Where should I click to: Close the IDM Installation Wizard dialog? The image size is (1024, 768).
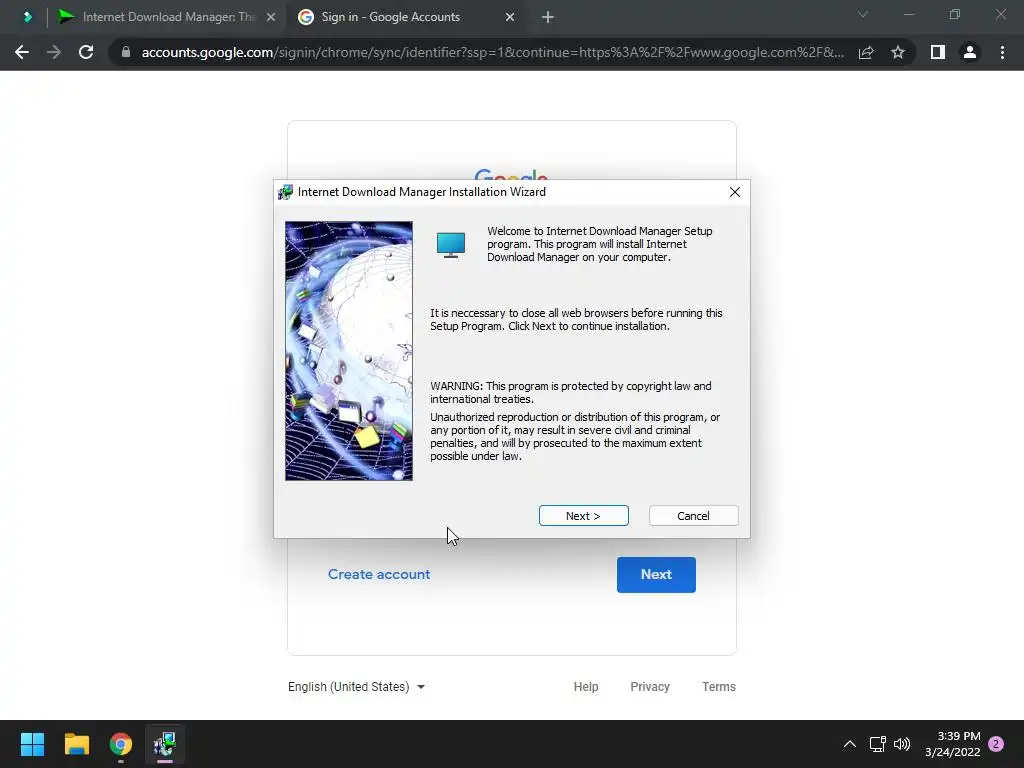pyautogui.click(x=735, y=192)
